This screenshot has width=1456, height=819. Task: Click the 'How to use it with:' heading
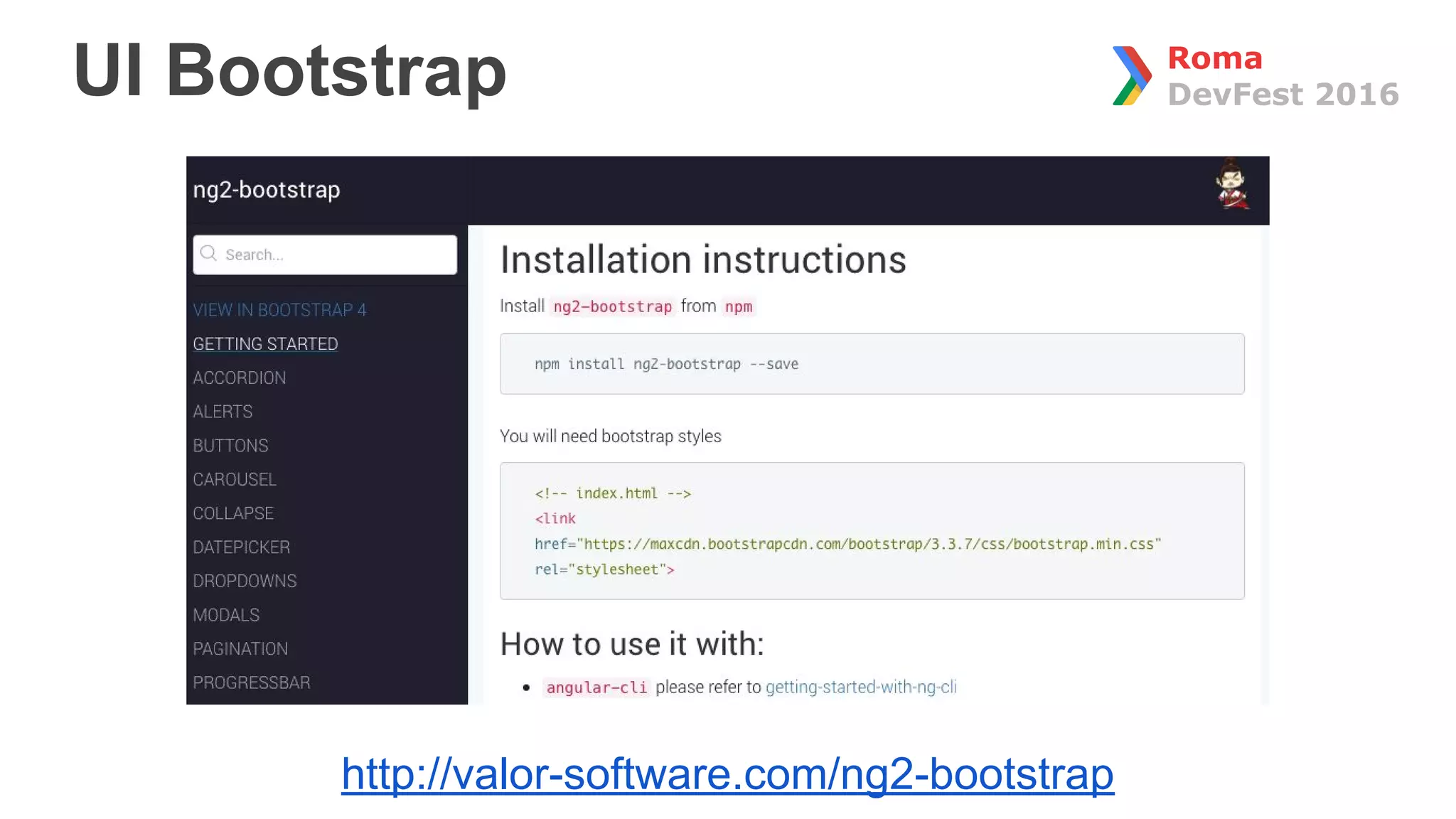point(632,644)
